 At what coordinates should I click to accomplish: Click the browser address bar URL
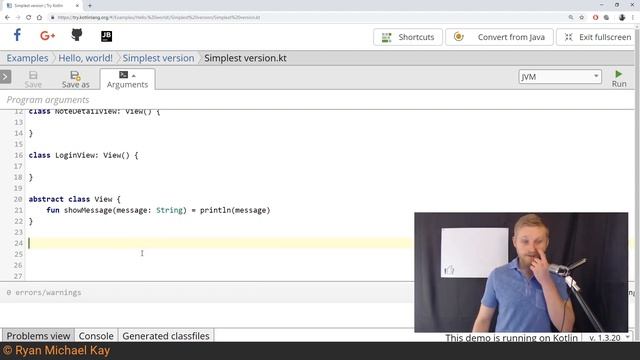pos(158,18)
